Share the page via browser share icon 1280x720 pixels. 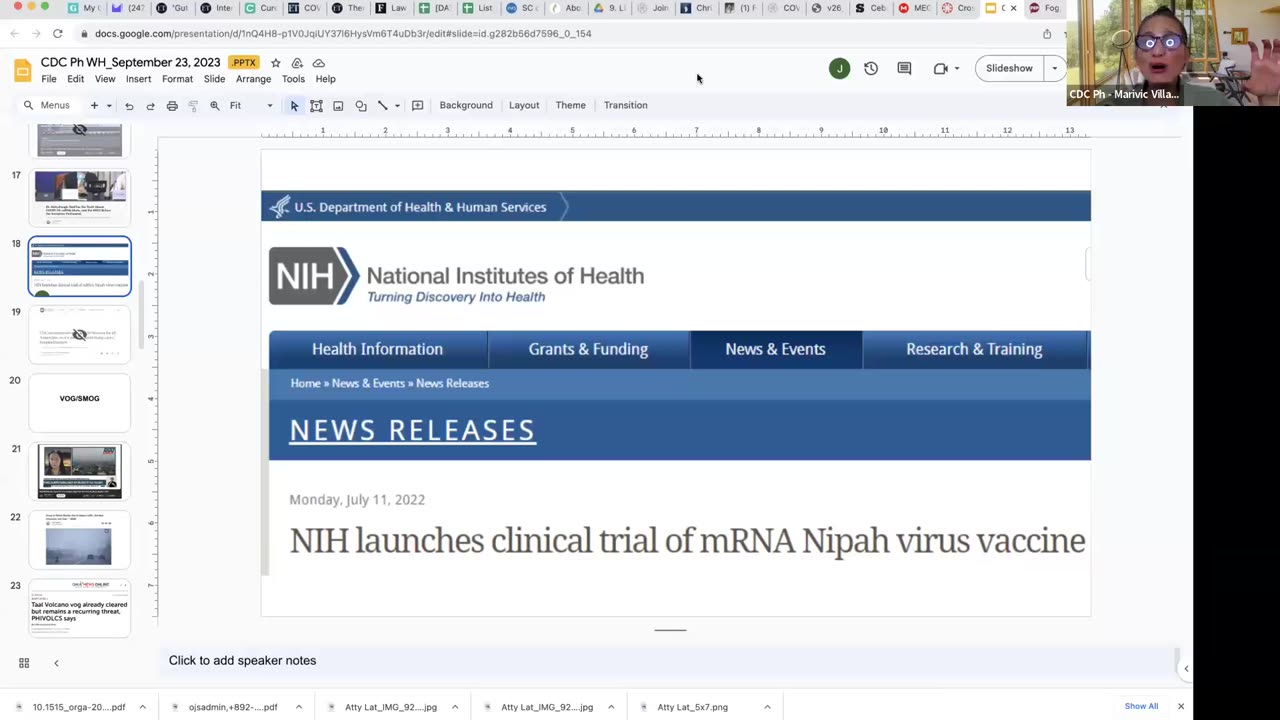(1047, 33)
